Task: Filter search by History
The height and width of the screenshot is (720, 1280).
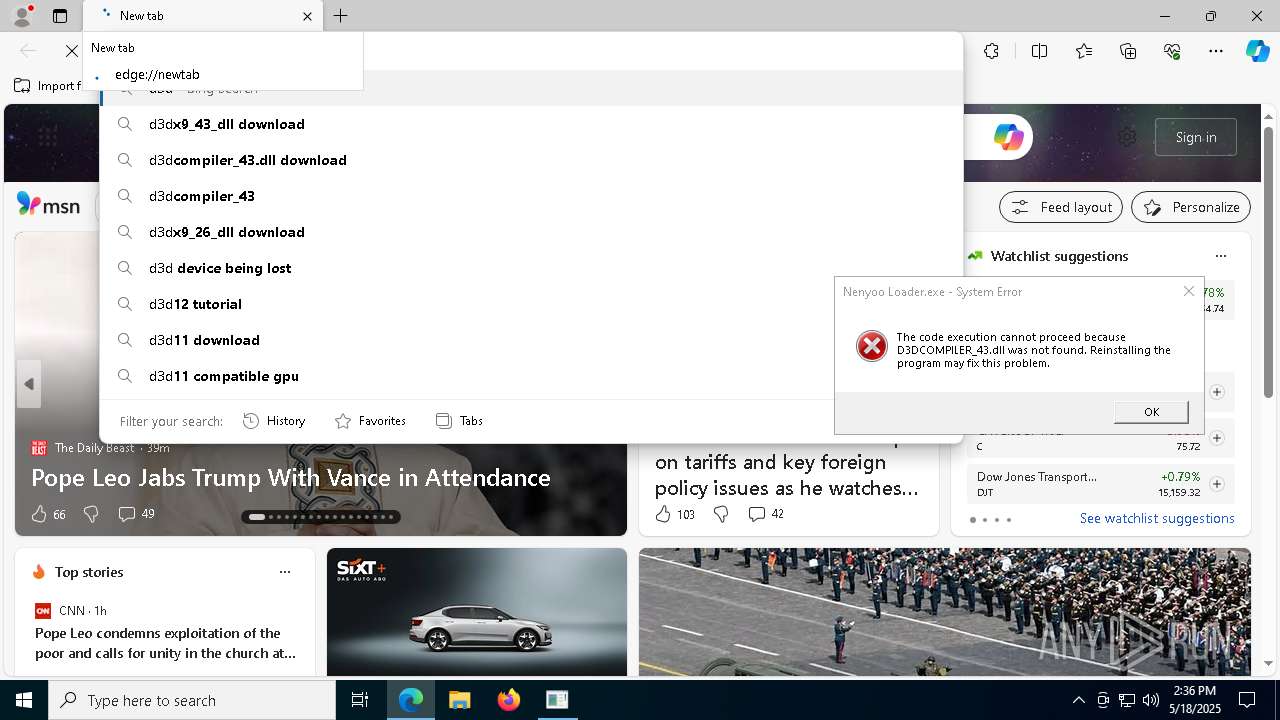Action: click(274, 421)
